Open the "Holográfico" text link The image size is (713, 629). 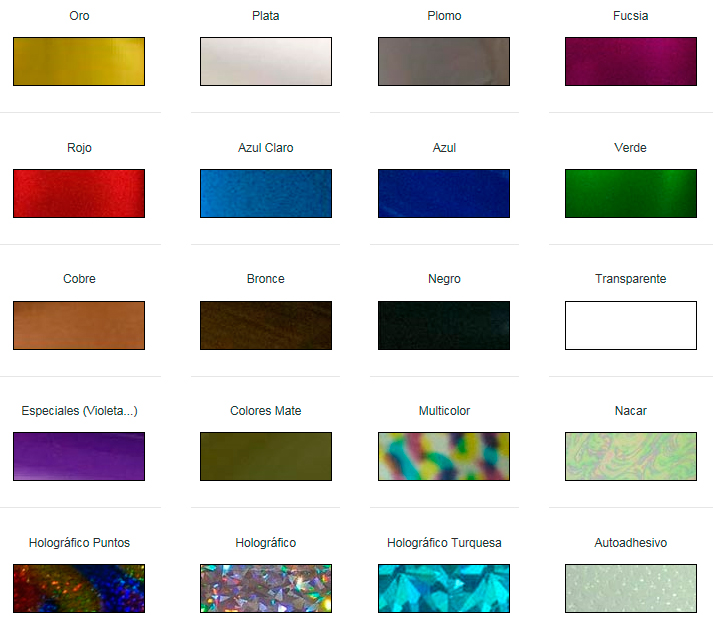click(266, 543)
